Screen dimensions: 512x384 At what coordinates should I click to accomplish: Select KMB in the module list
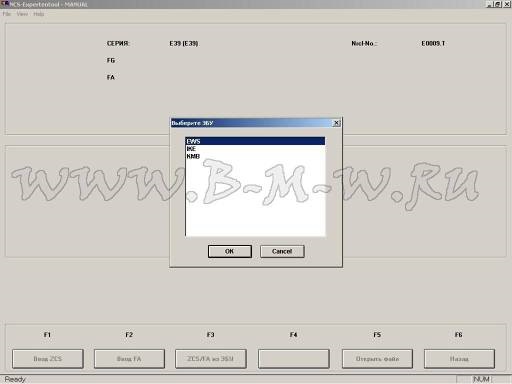tap(255, 156)
